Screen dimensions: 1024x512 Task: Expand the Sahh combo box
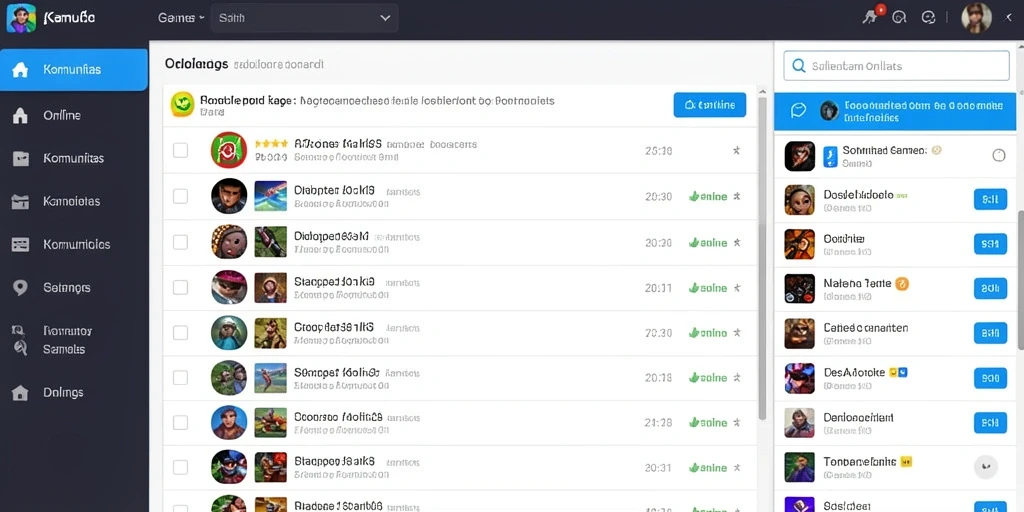coord(304,18)
